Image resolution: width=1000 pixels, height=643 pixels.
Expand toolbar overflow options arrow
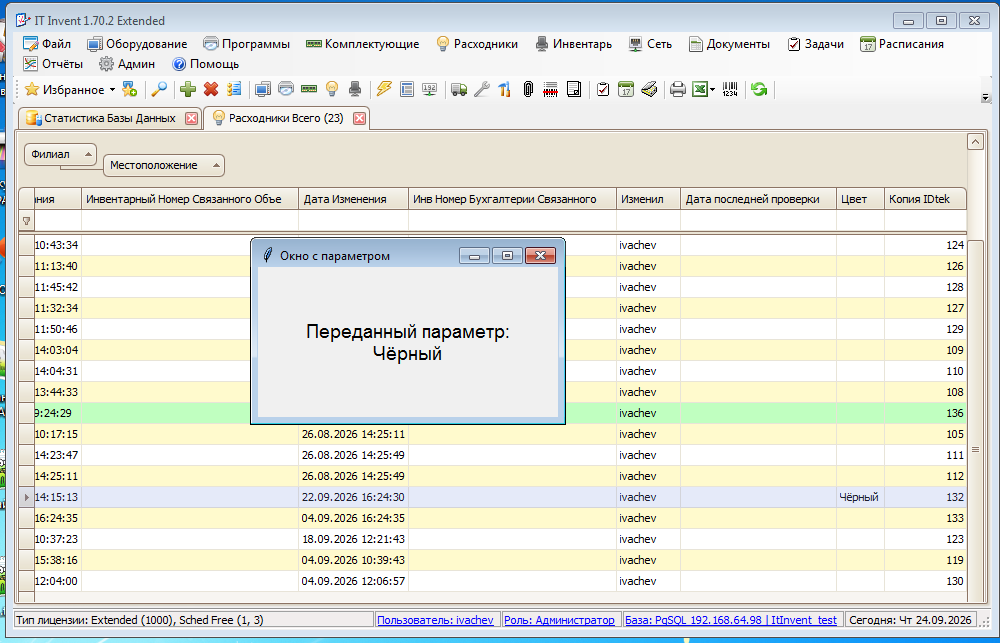[985, 98]
